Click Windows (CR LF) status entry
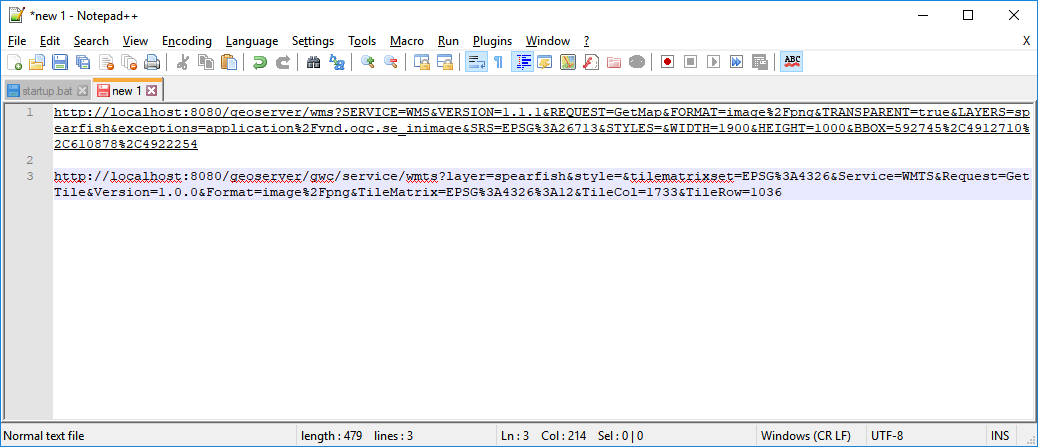Screen dimensions: 1038x447 pos(806,436)
